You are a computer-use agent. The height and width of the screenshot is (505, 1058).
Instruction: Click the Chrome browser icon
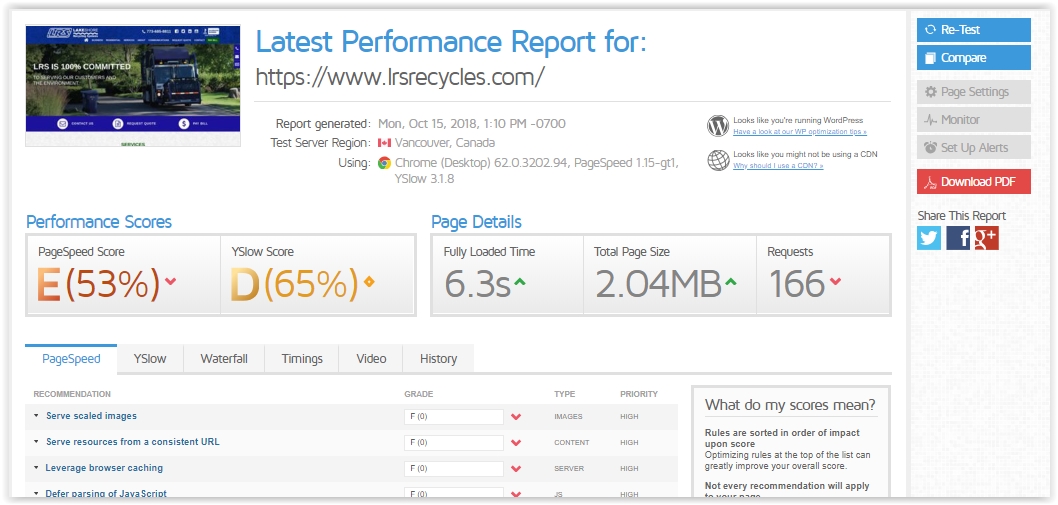click(x=385, y=163)
